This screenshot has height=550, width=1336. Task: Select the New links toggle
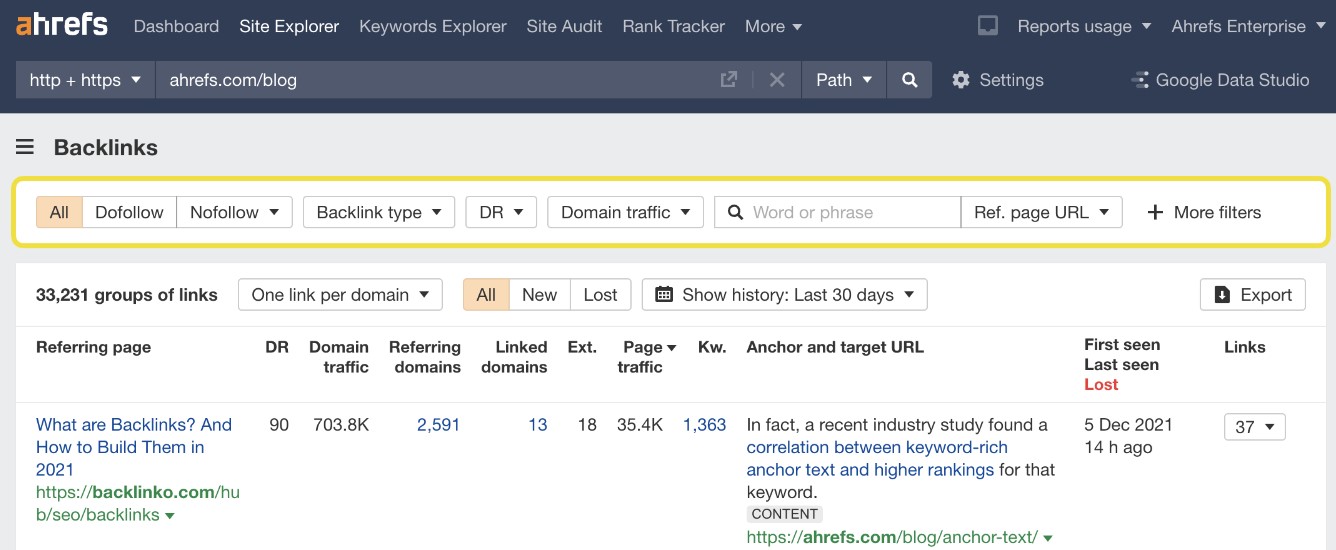click(x=539, y=295)
